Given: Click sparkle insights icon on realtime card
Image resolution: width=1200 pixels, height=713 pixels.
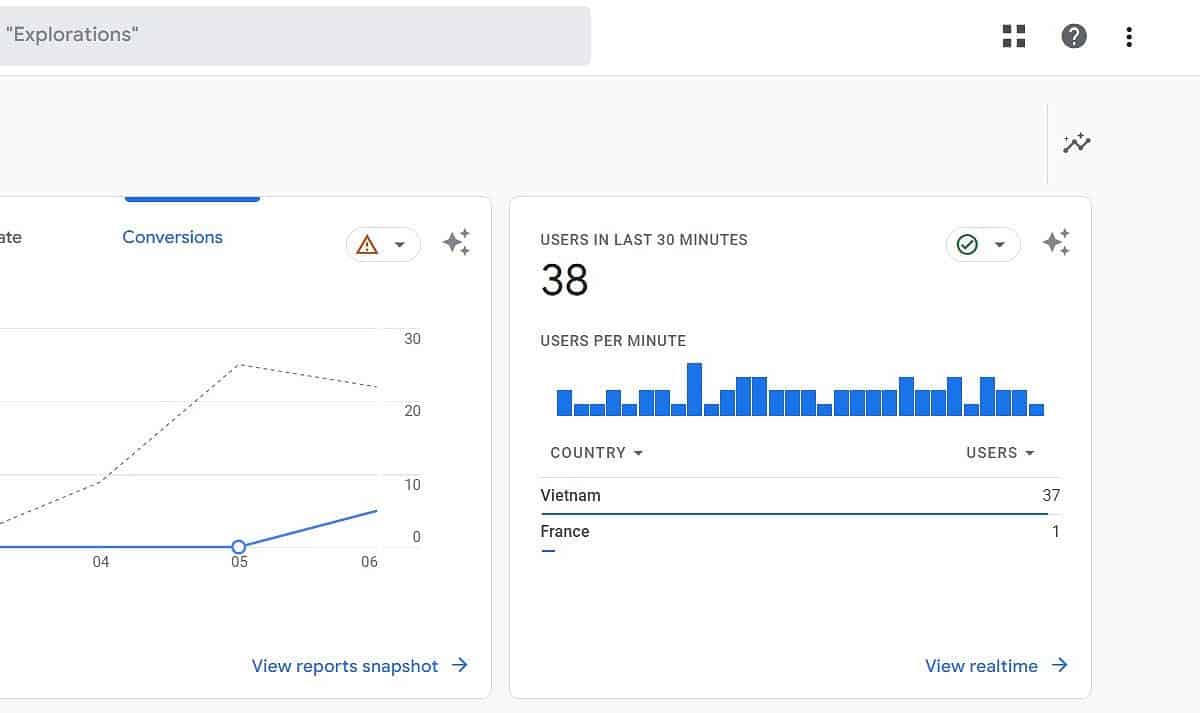Looking at the screenshot, I should (1056, 243).
